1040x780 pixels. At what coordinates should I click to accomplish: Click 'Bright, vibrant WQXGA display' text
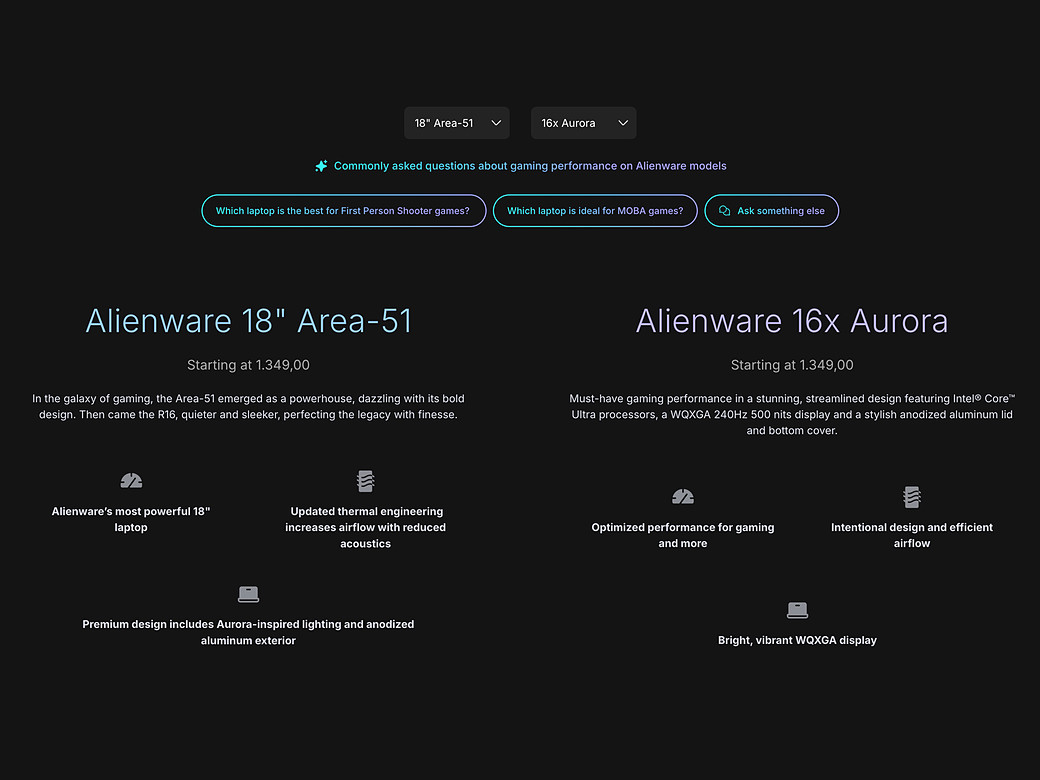point(797,640)
